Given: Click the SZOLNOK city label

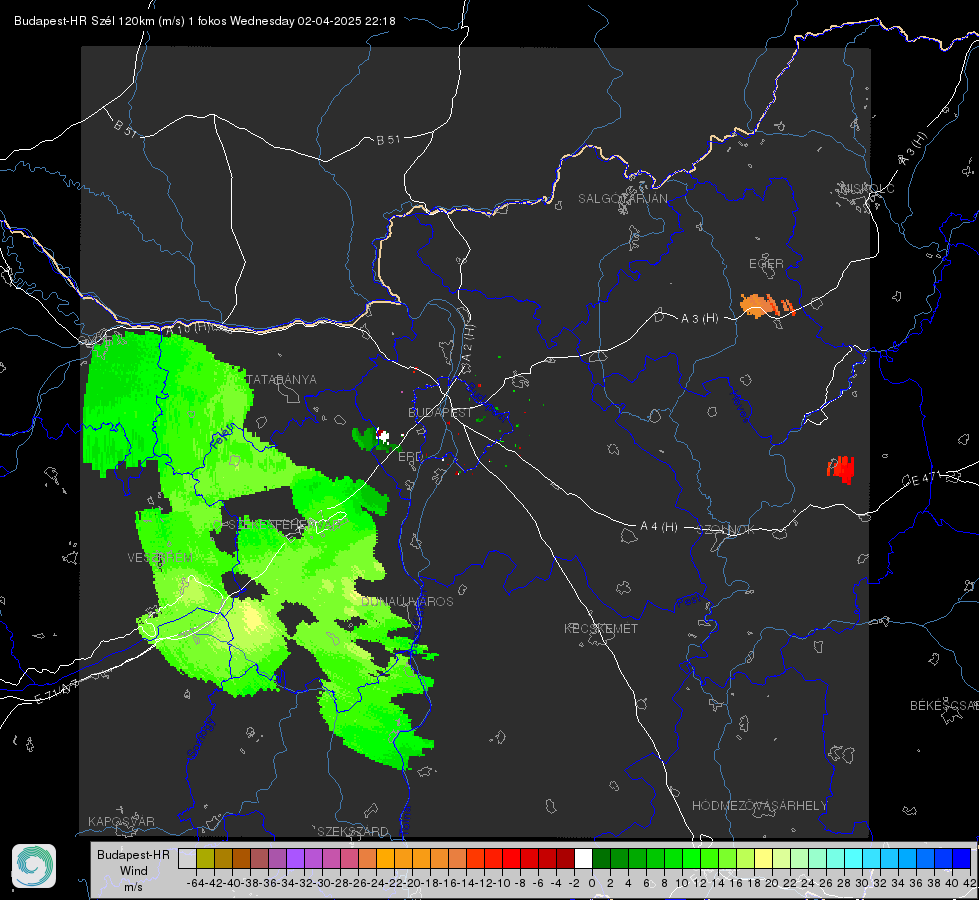Looking at the screenshot, I should point(726,530).
